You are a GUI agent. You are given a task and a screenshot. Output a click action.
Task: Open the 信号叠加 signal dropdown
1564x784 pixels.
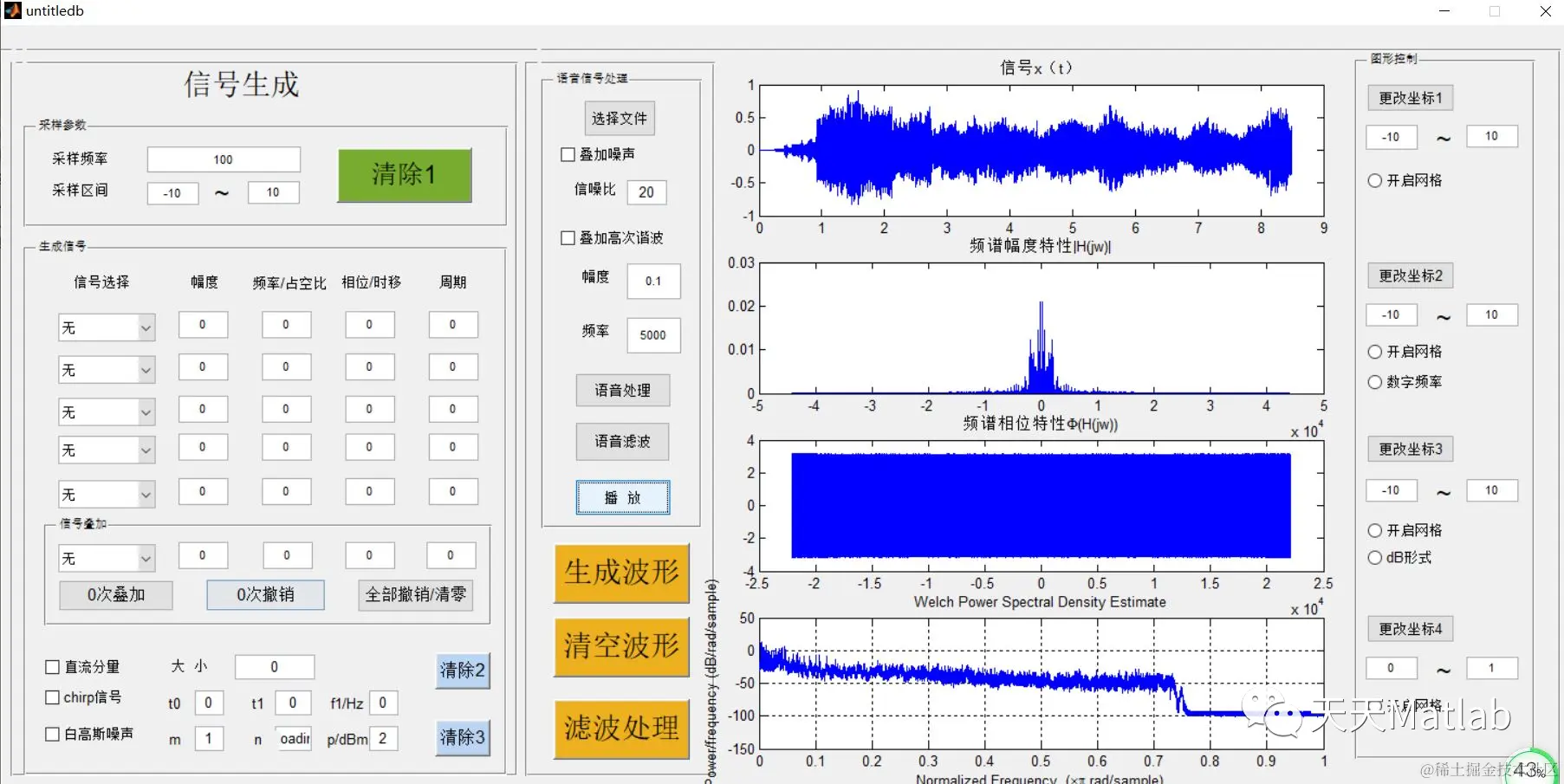[107, 558]
